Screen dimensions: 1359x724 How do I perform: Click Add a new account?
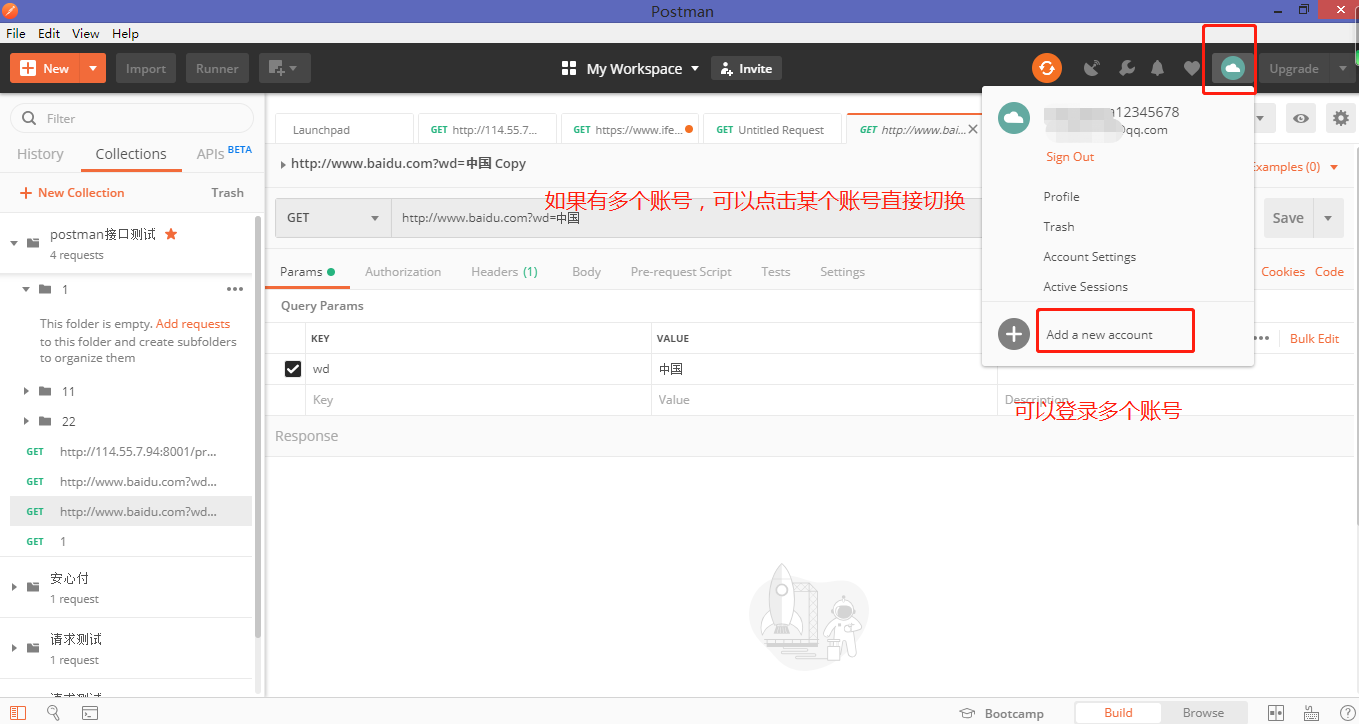[x=1099, y=335]
